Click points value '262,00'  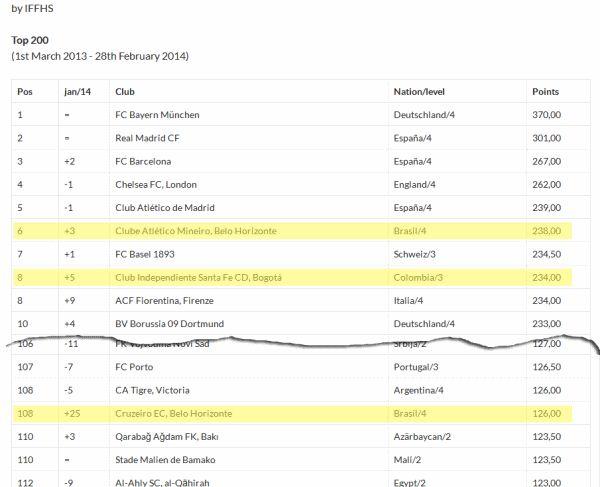(x=546, y=184)
